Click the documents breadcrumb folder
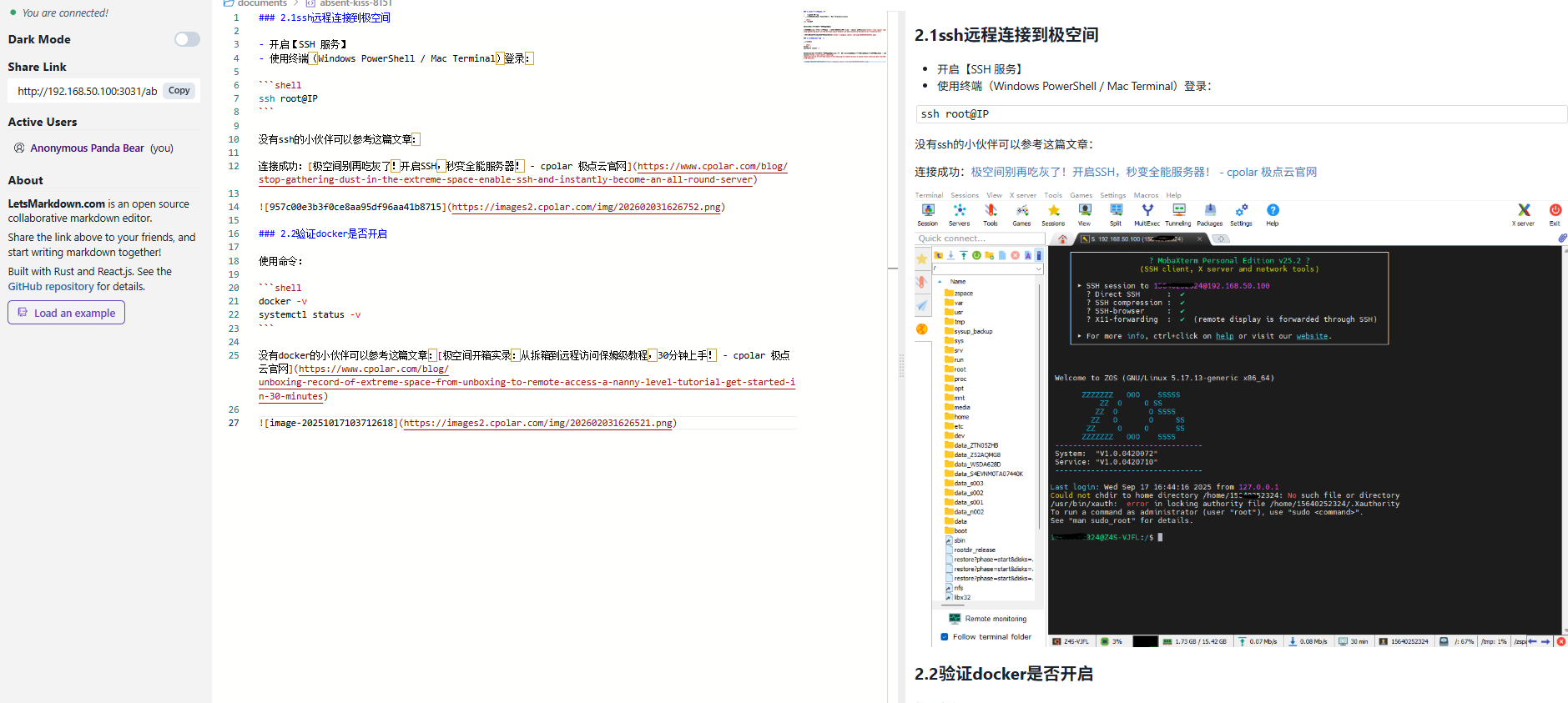1568x703 pixels. 255,3
